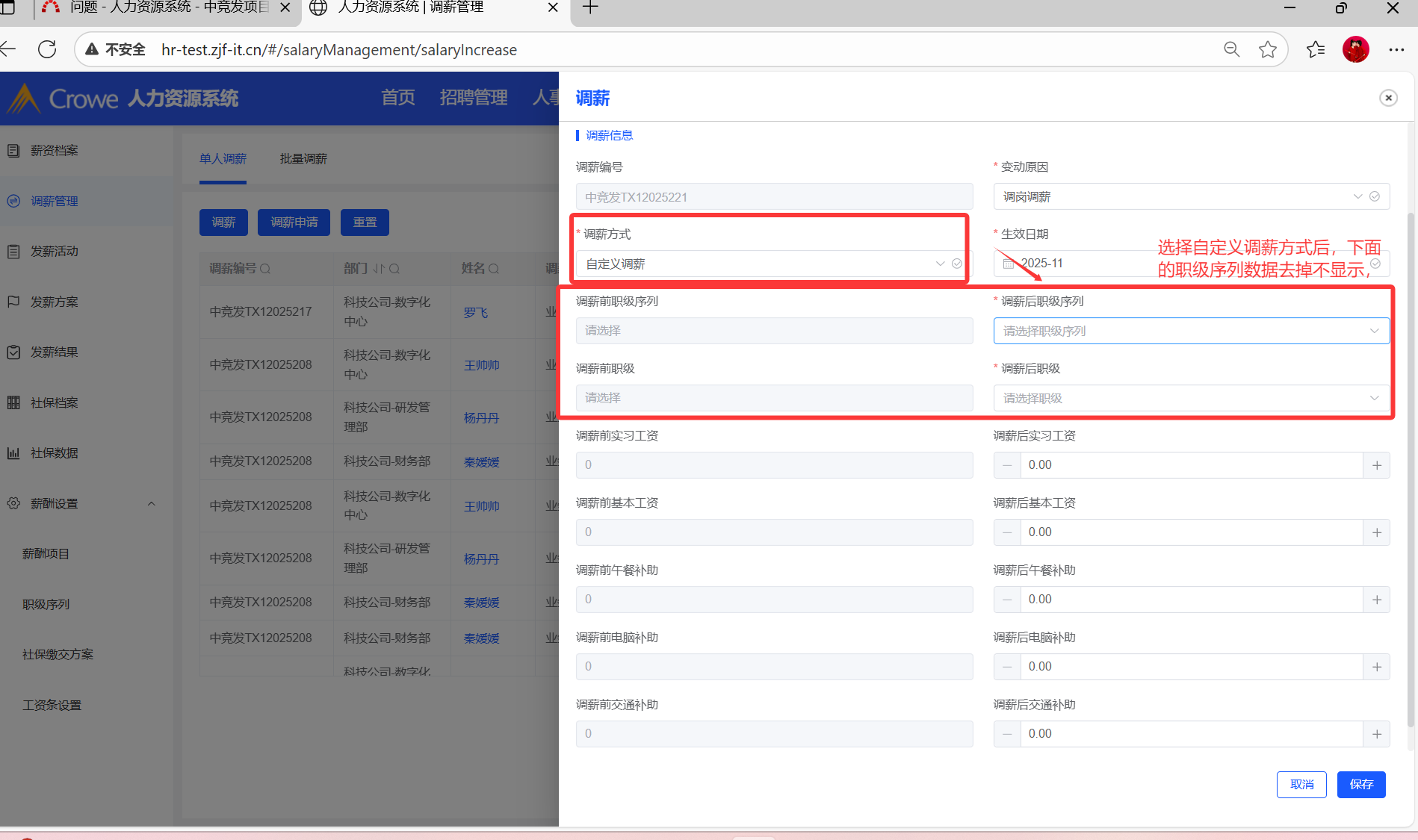Decrease 调薪后基本工资 with the minus button

pyautogui.click(x=1007, y=532)
